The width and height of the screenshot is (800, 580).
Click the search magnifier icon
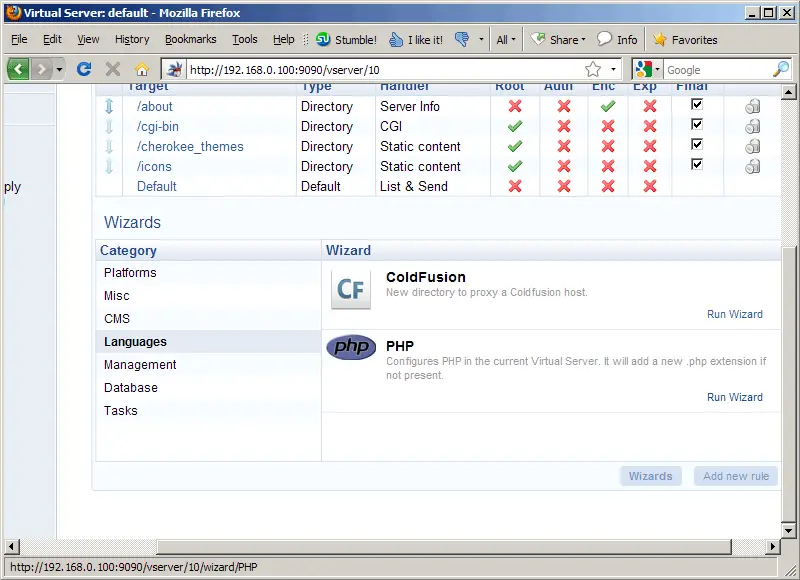tap(781, 69)
